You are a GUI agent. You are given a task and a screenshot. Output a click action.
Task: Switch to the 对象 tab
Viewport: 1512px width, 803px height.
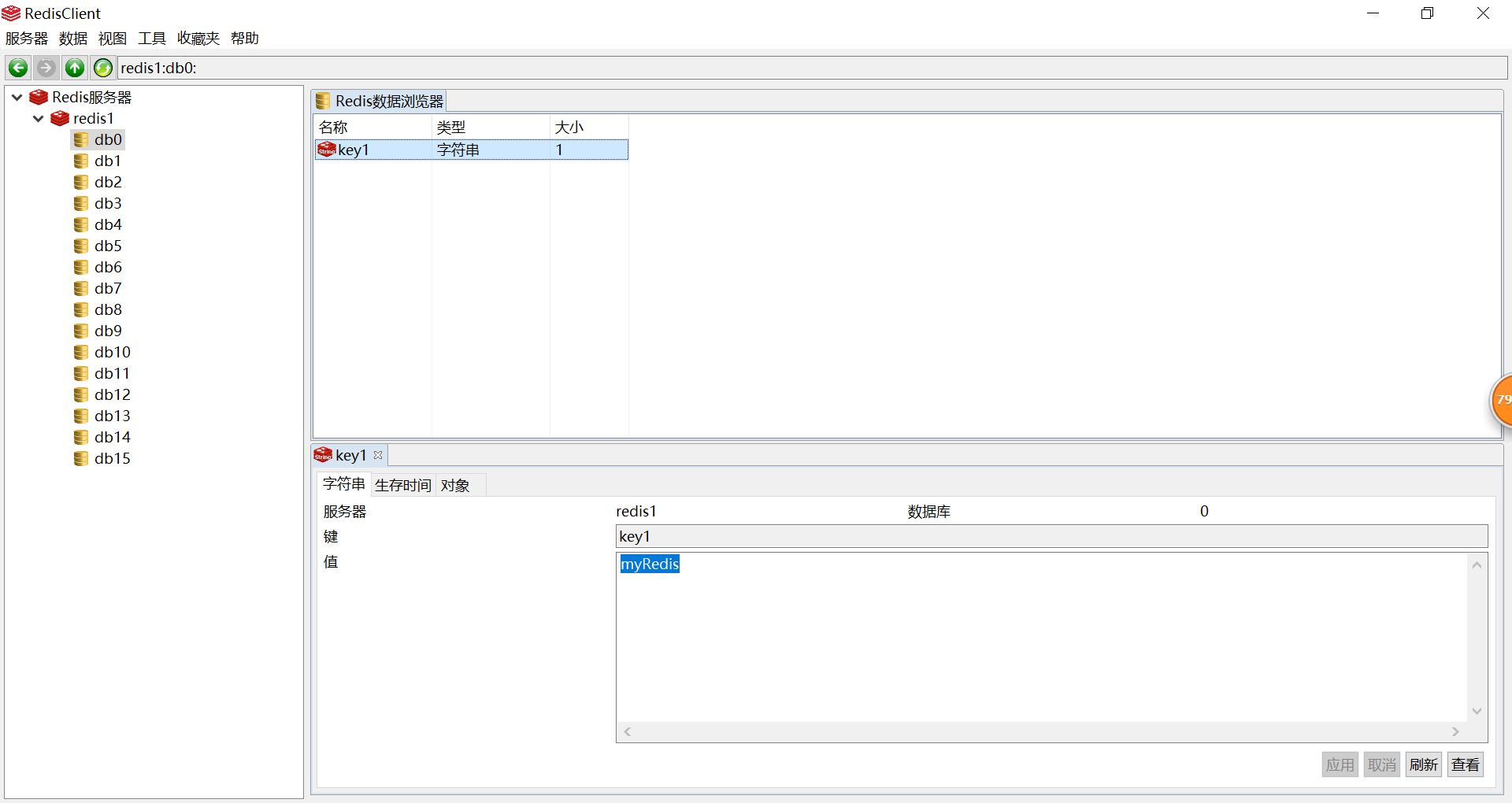coord(455,485)
